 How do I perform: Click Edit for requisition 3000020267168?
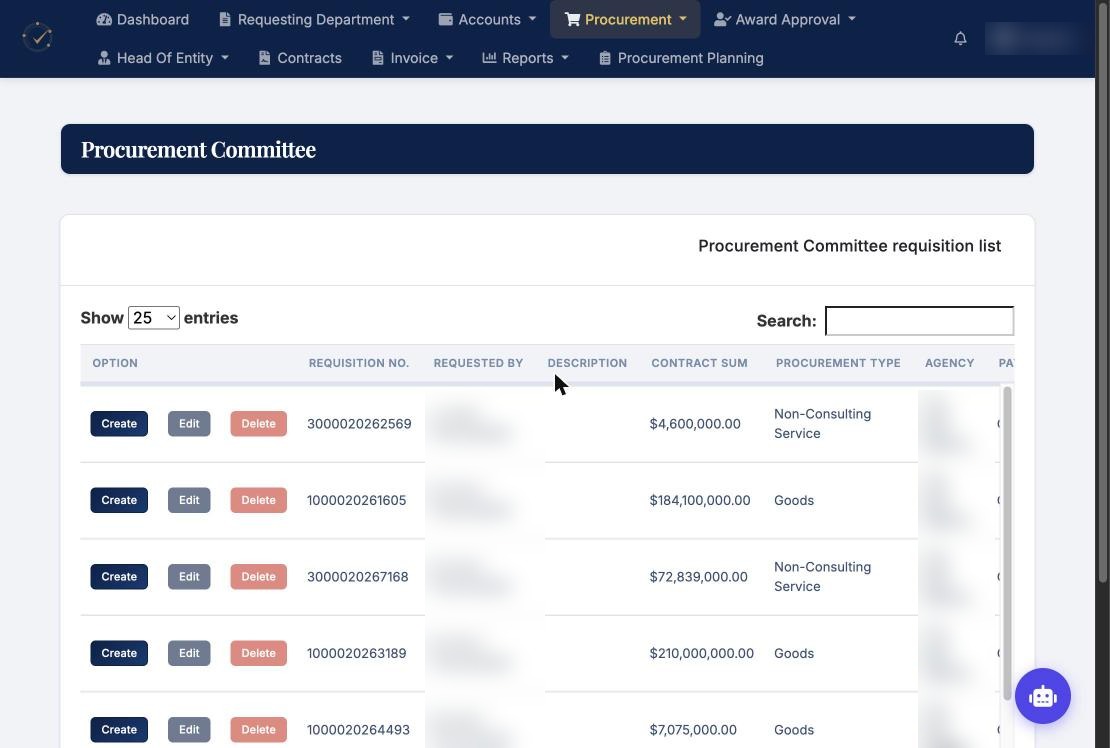point(189,577)
